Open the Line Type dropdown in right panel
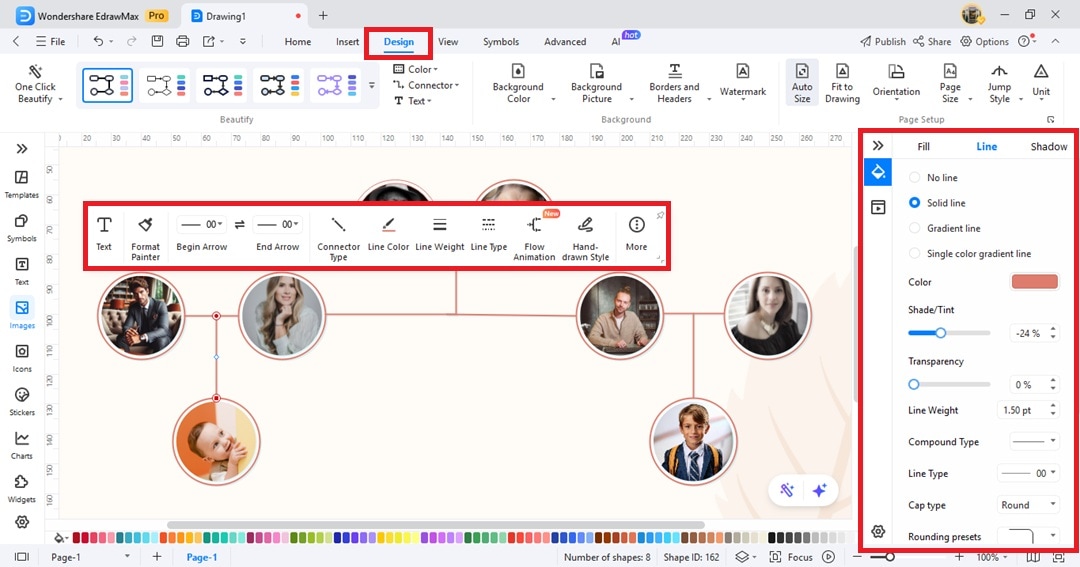 pos(1028,473)
